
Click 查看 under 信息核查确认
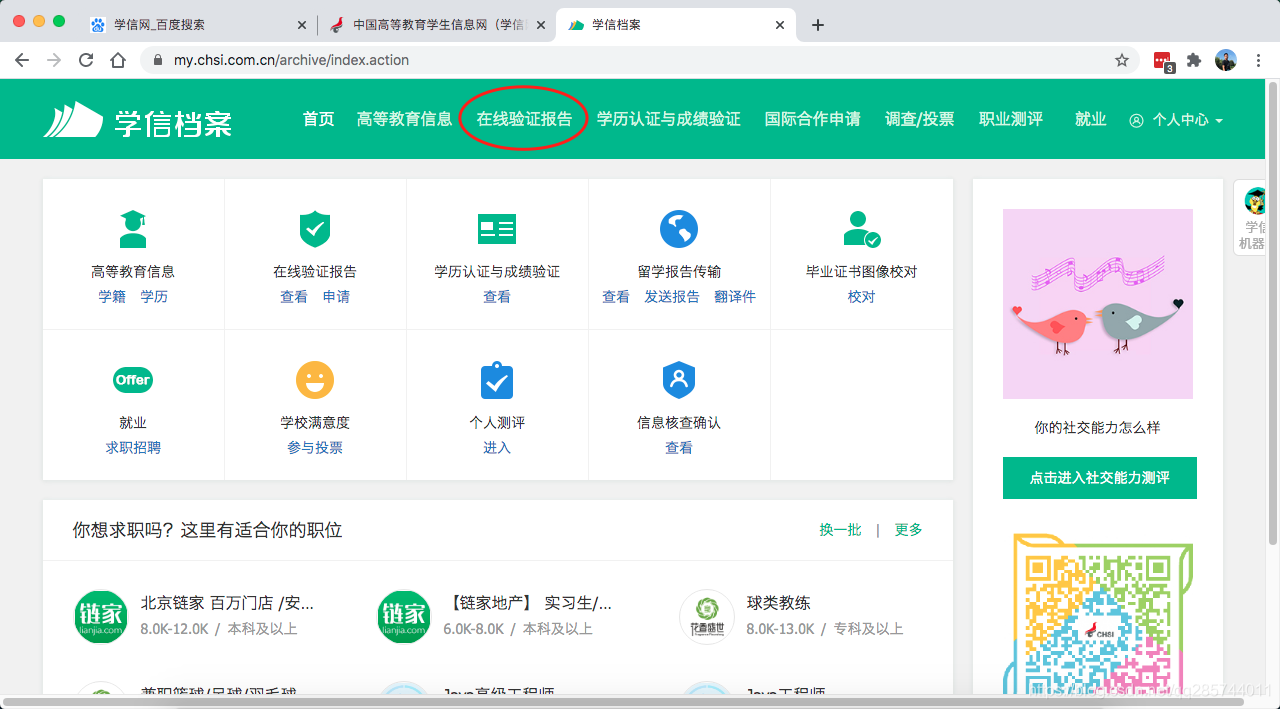pyautogui.click(x=679, y=448)
